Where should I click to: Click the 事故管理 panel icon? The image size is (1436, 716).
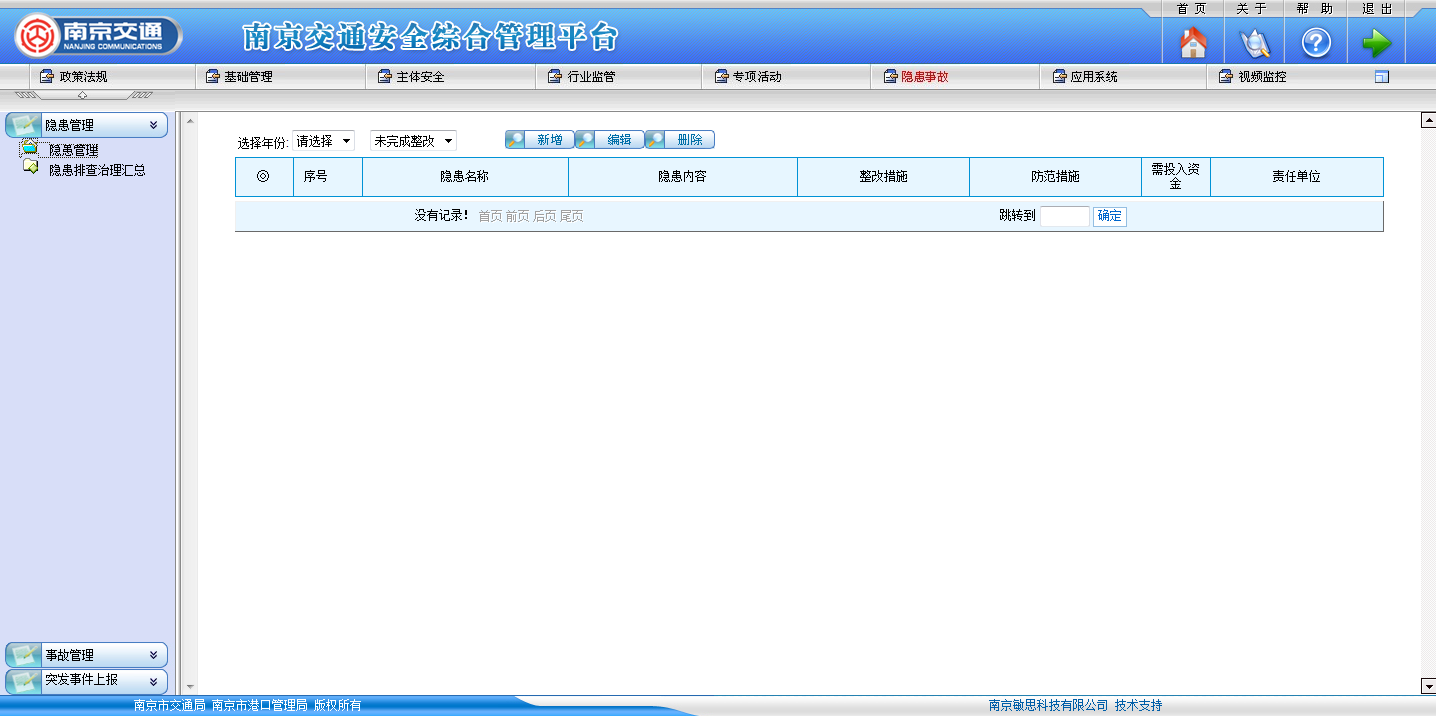(x=24, y=655)
